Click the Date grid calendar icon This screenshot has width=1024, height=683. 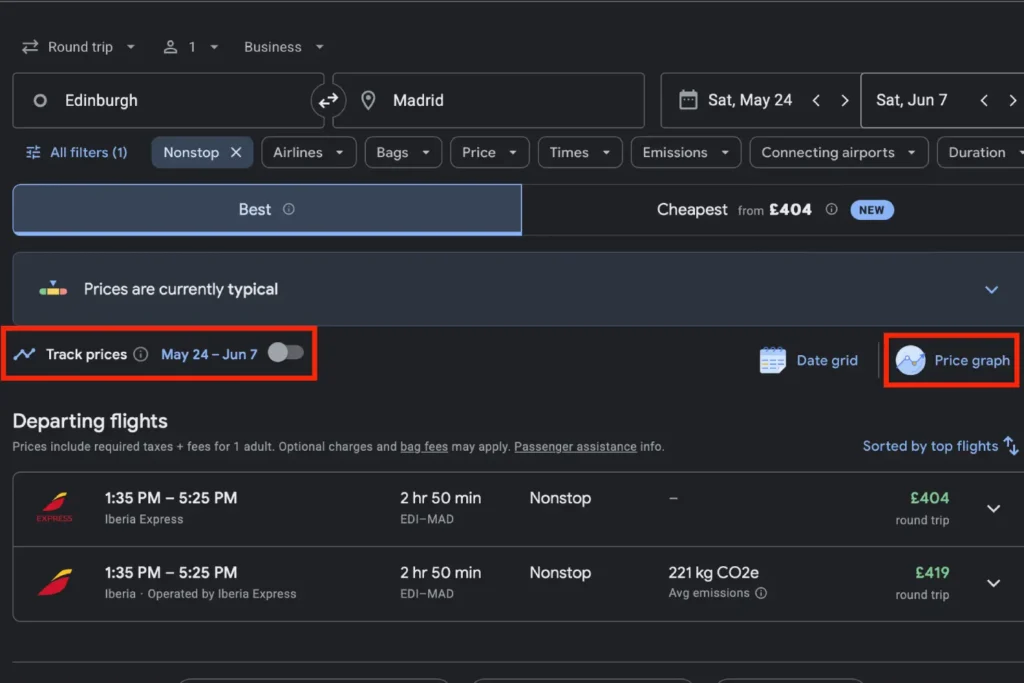pos(773,361)
